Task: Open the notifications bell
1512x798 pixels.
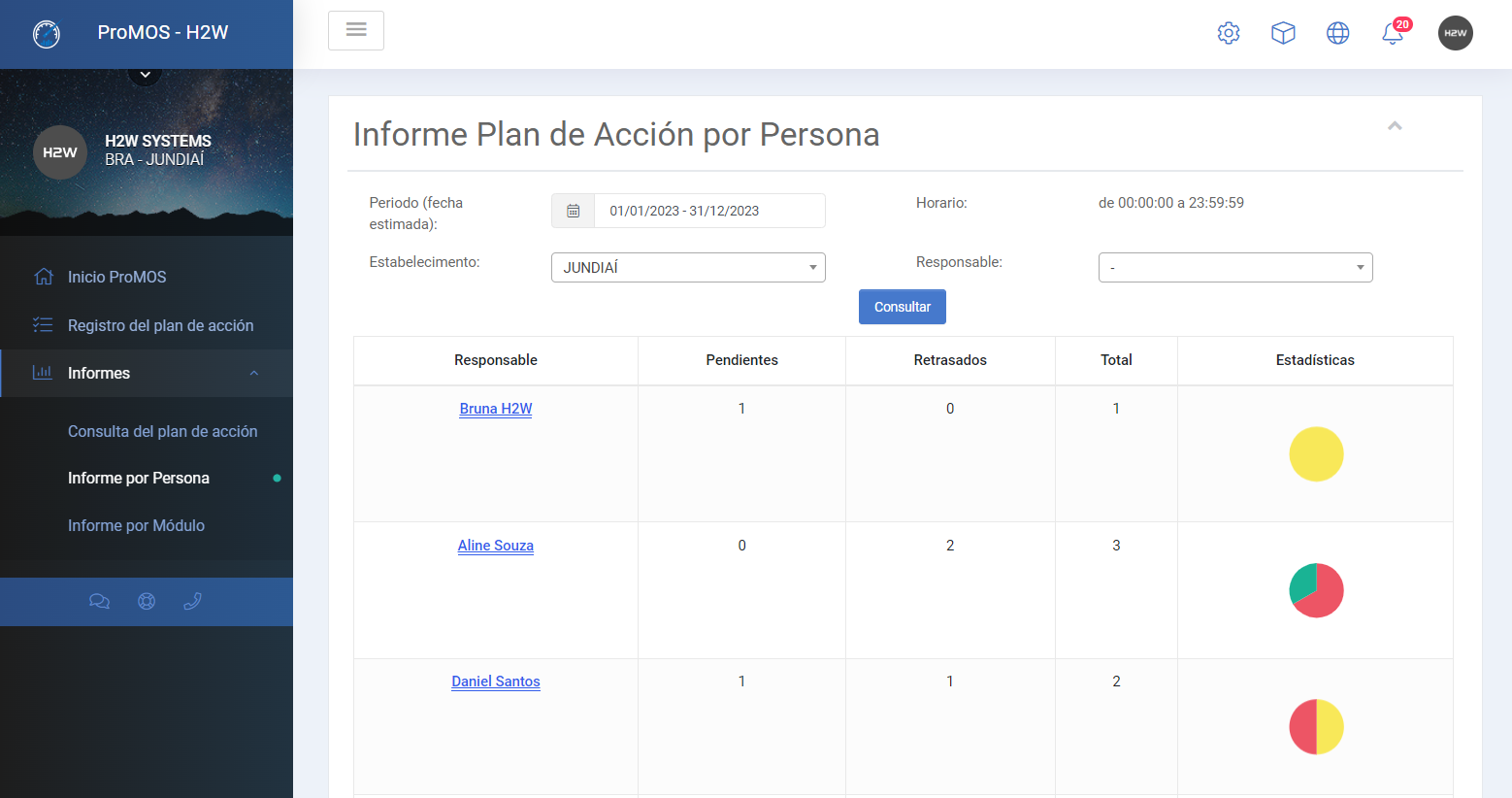Action: pyautogui.click(x=1393, y=33)
